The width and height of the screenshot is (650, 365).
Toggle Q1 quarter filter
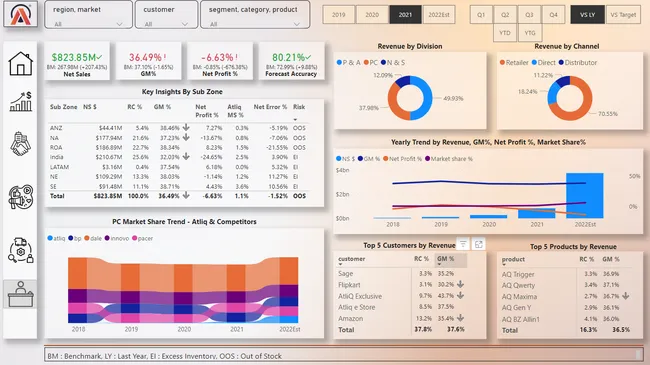[481, 15]
